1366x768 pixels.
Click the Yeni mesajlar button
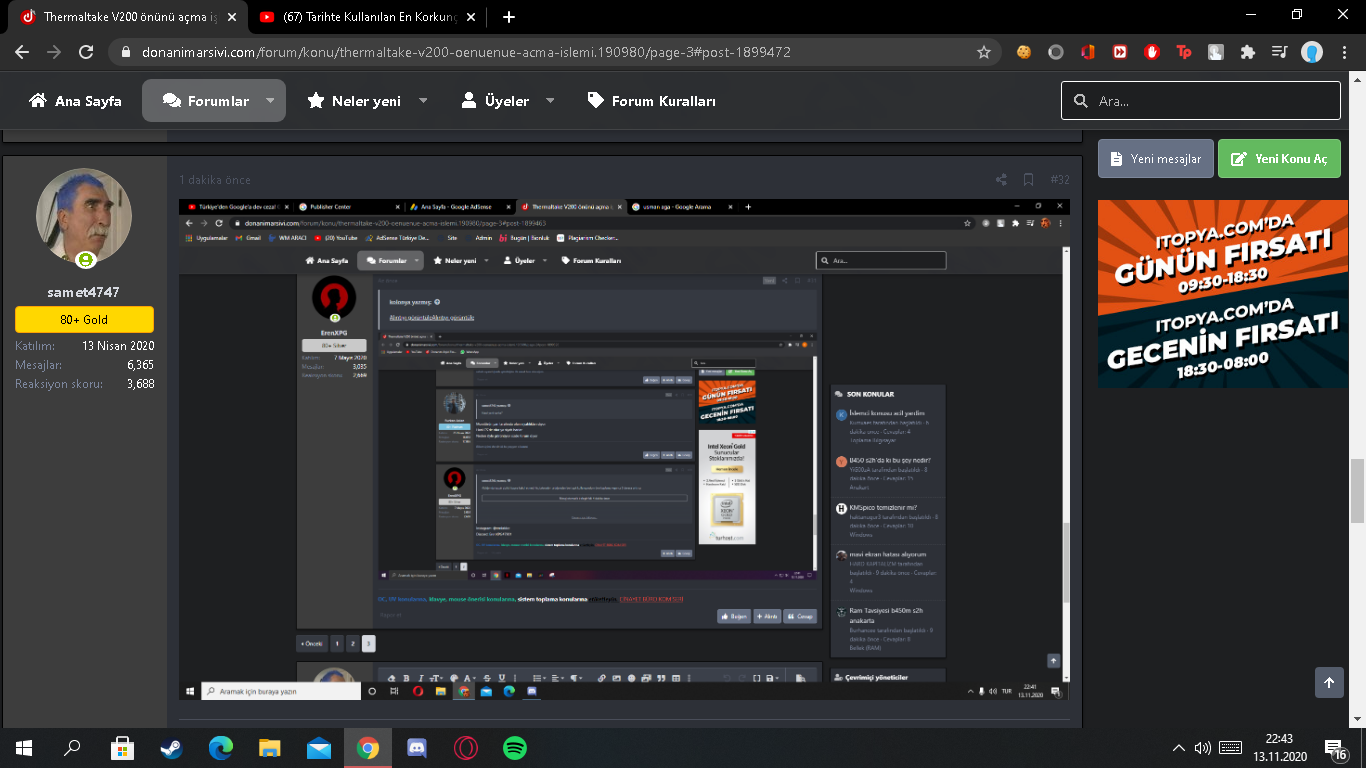tap(1156, 158)
